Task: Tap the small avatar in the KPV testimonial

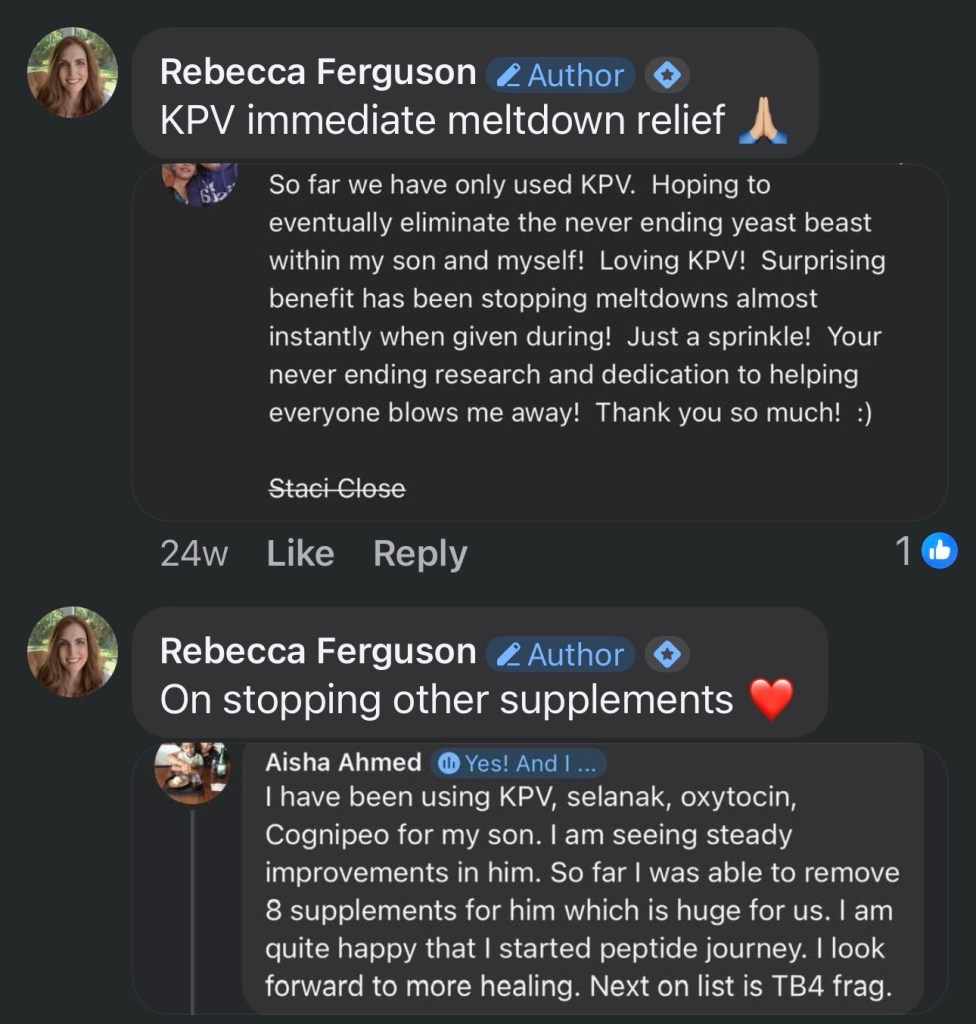Action: click(204, 183)
